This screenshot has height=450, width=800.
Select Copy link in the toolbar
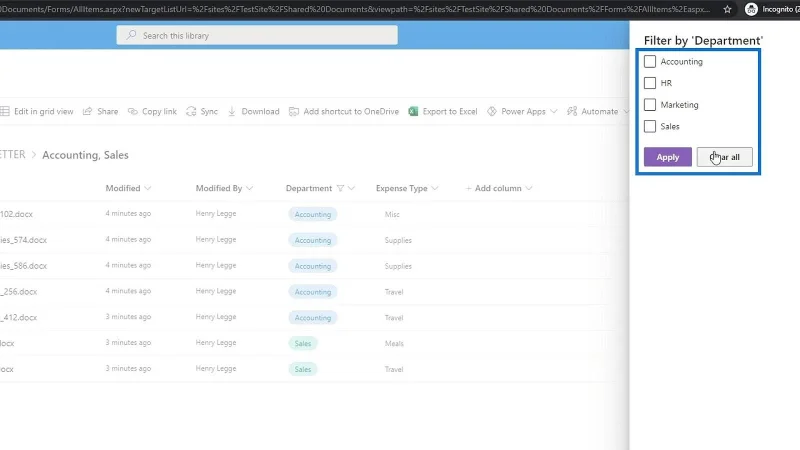152,111
